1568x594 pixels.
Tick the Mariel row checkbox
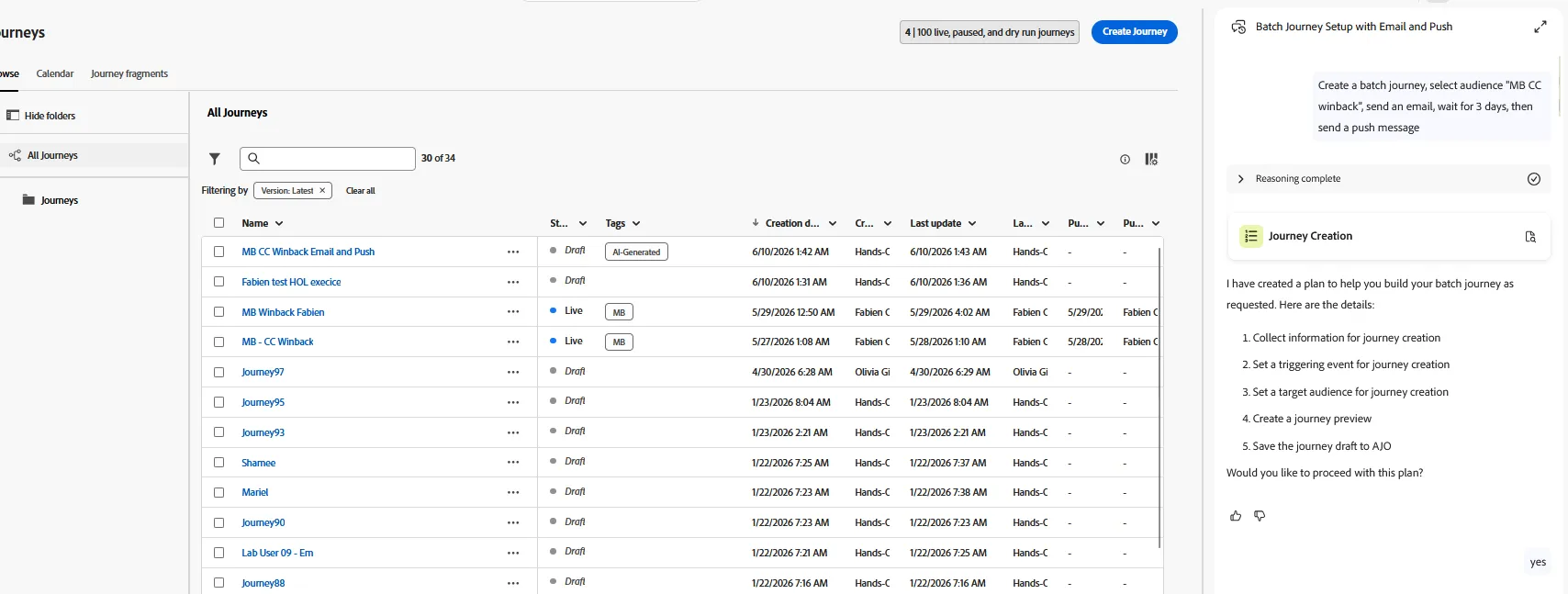(x=218, y=492)
